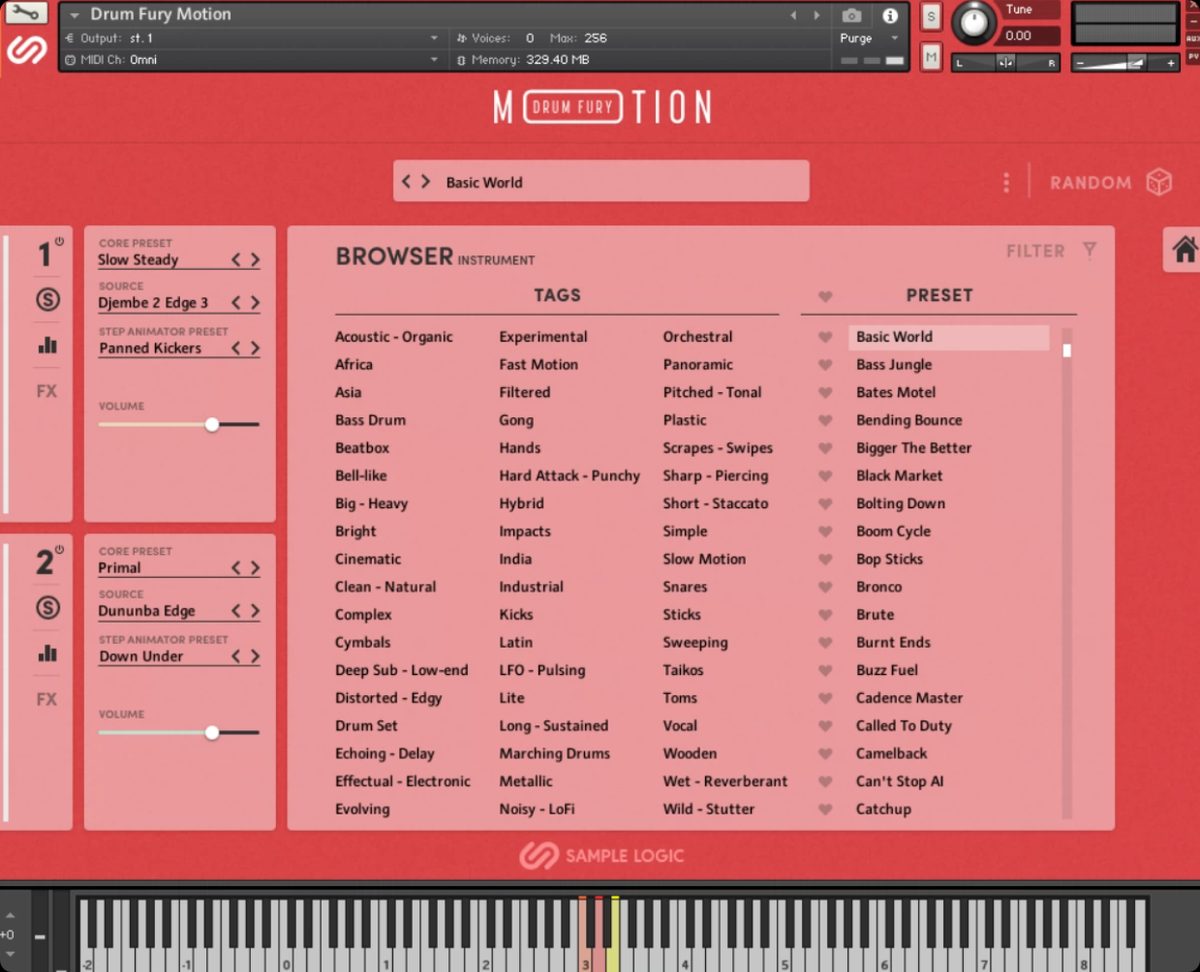The width and height of the screenshot is (1200, 972).
Task: Load the Bolting Down preset
Action: pos(900,504)
